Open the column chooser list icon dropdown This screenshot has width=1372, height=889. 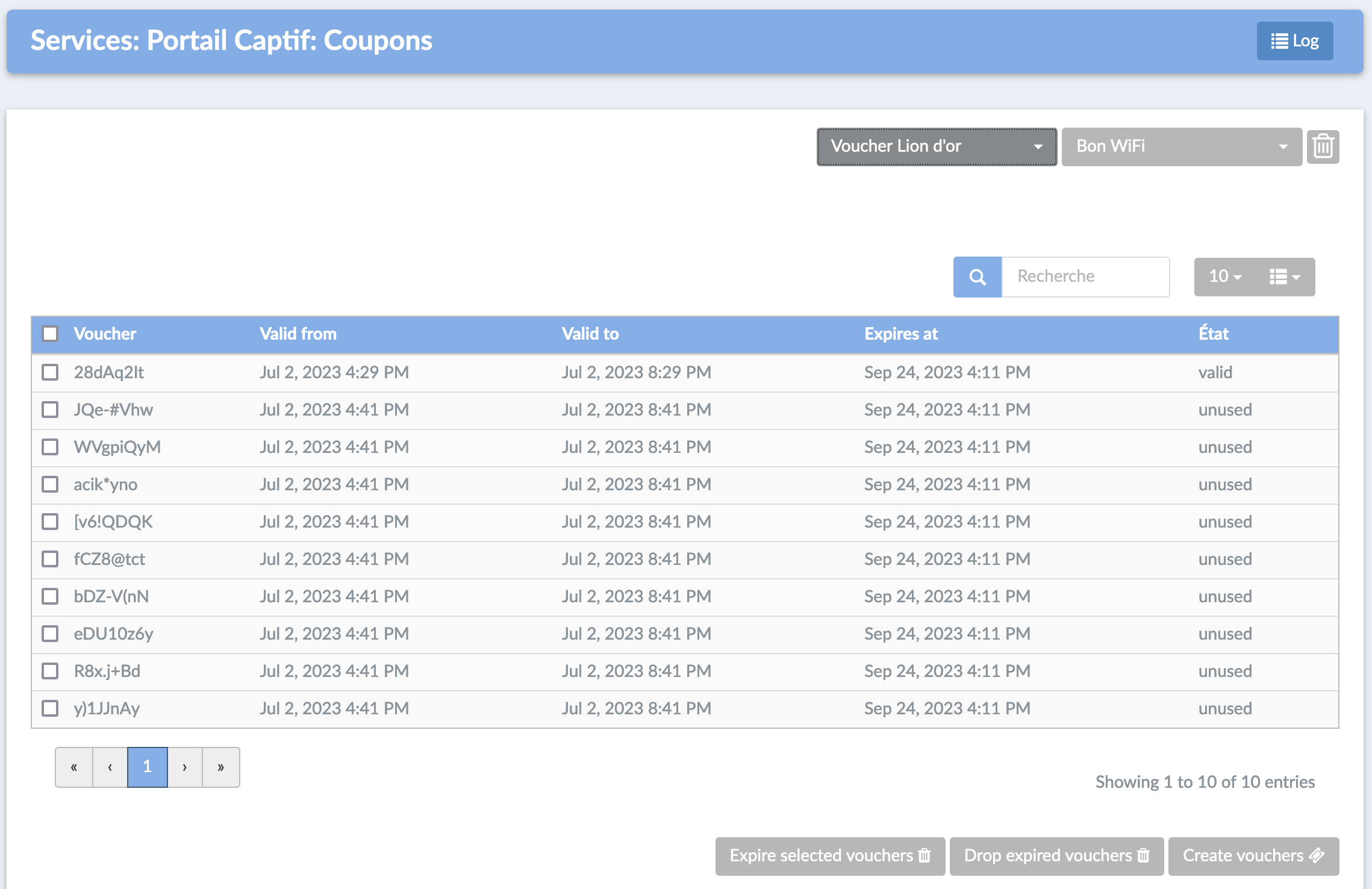(1284, 276)
